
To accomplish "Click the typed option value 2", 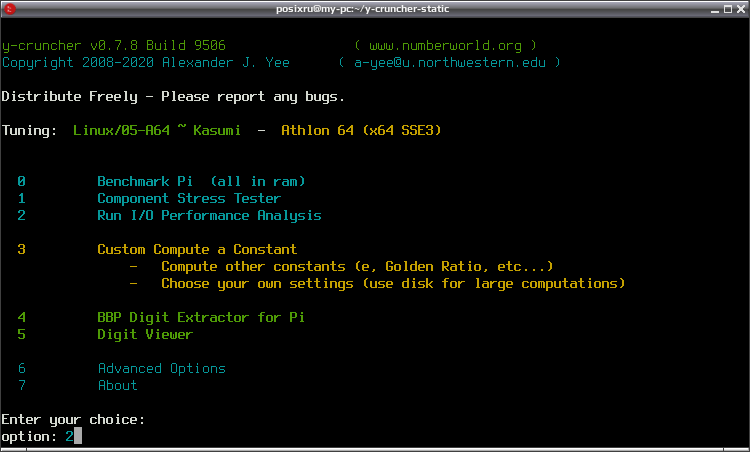I will [x=69, y=437].
